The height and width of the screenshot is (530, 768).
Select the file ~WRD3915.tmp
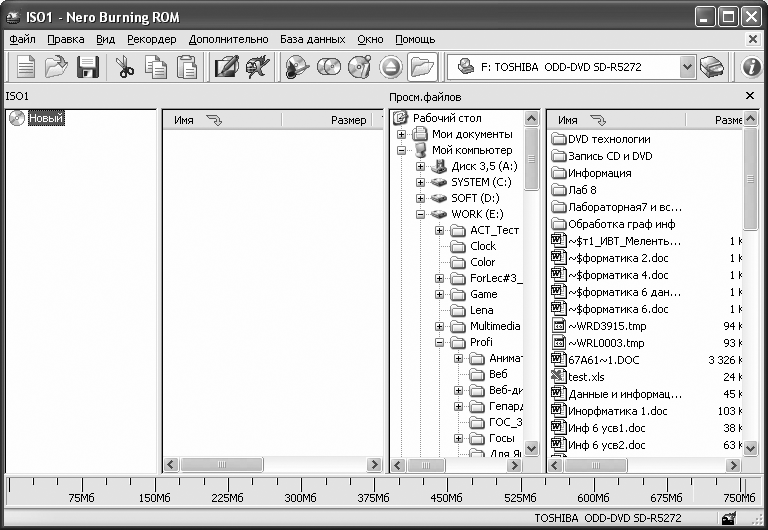(x=607, y=326)
